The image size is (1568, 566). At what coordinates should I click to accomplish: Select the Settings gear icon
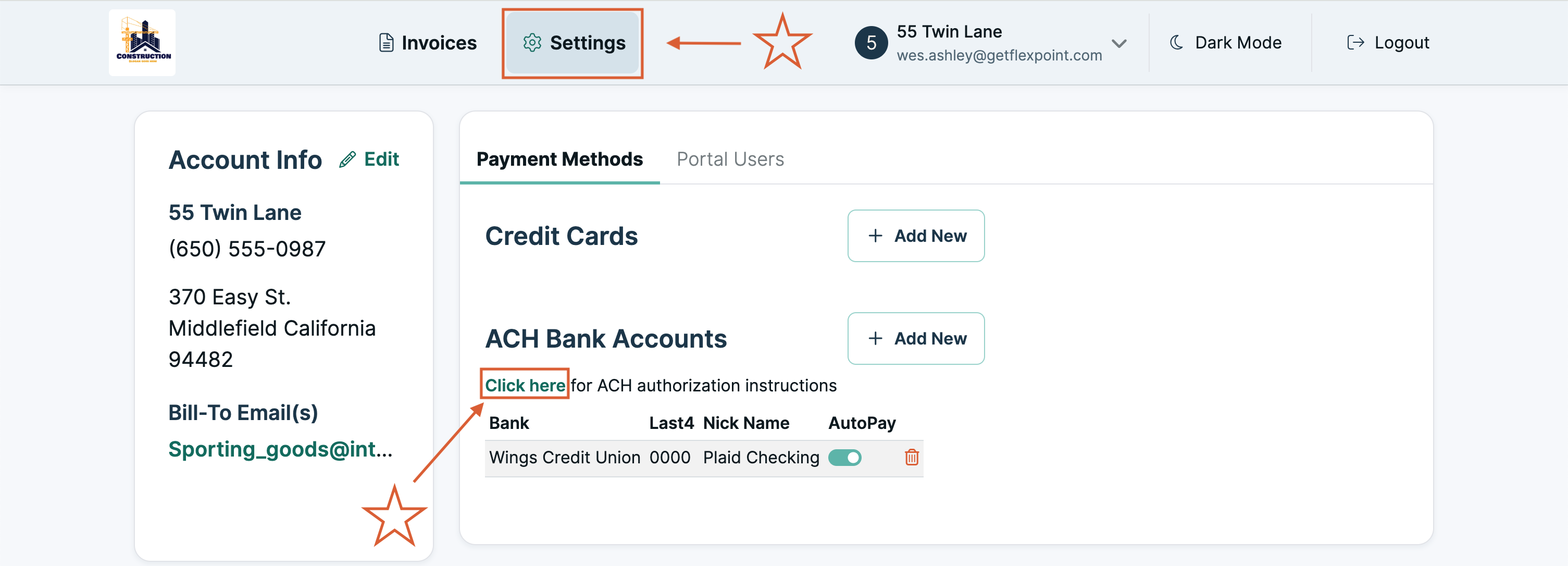532,43
